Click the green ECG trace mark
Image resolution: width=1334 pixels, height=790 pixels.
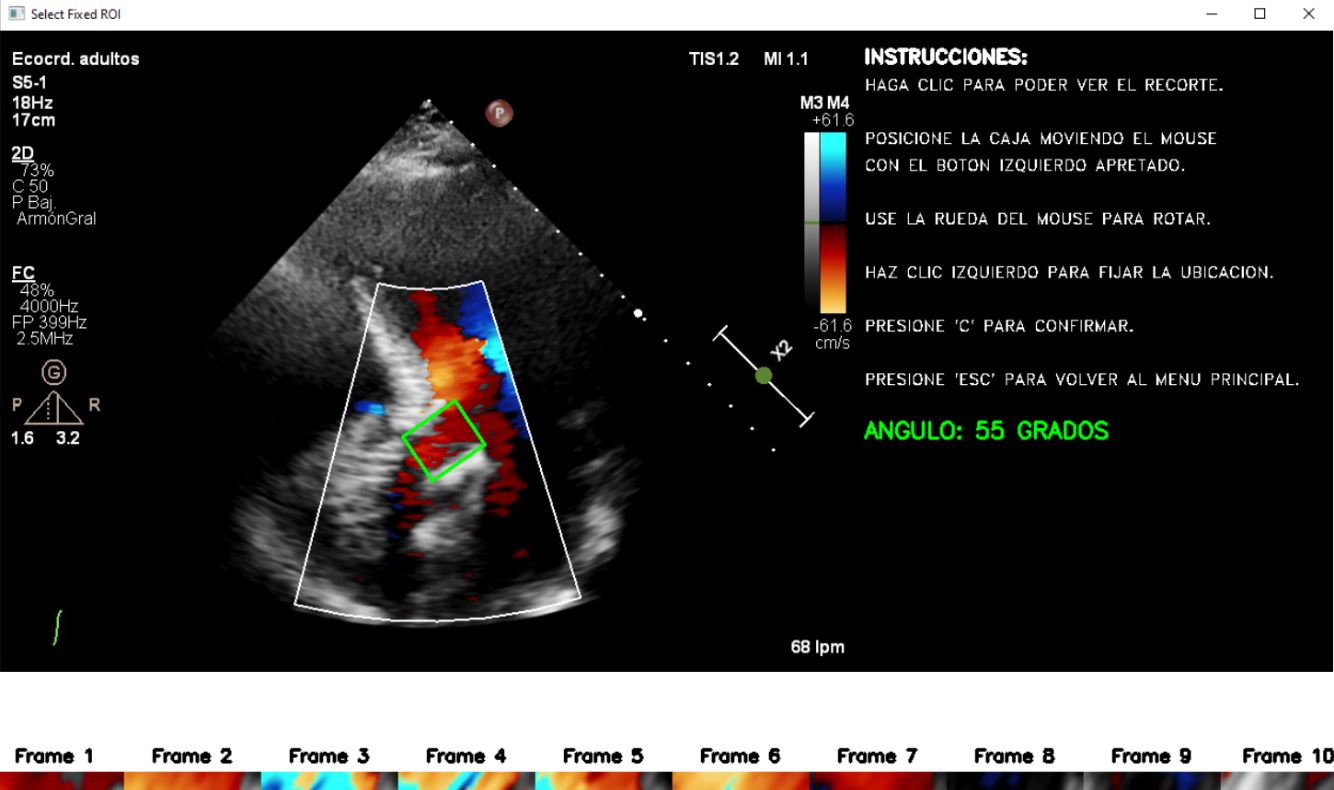tap(57, 627)
